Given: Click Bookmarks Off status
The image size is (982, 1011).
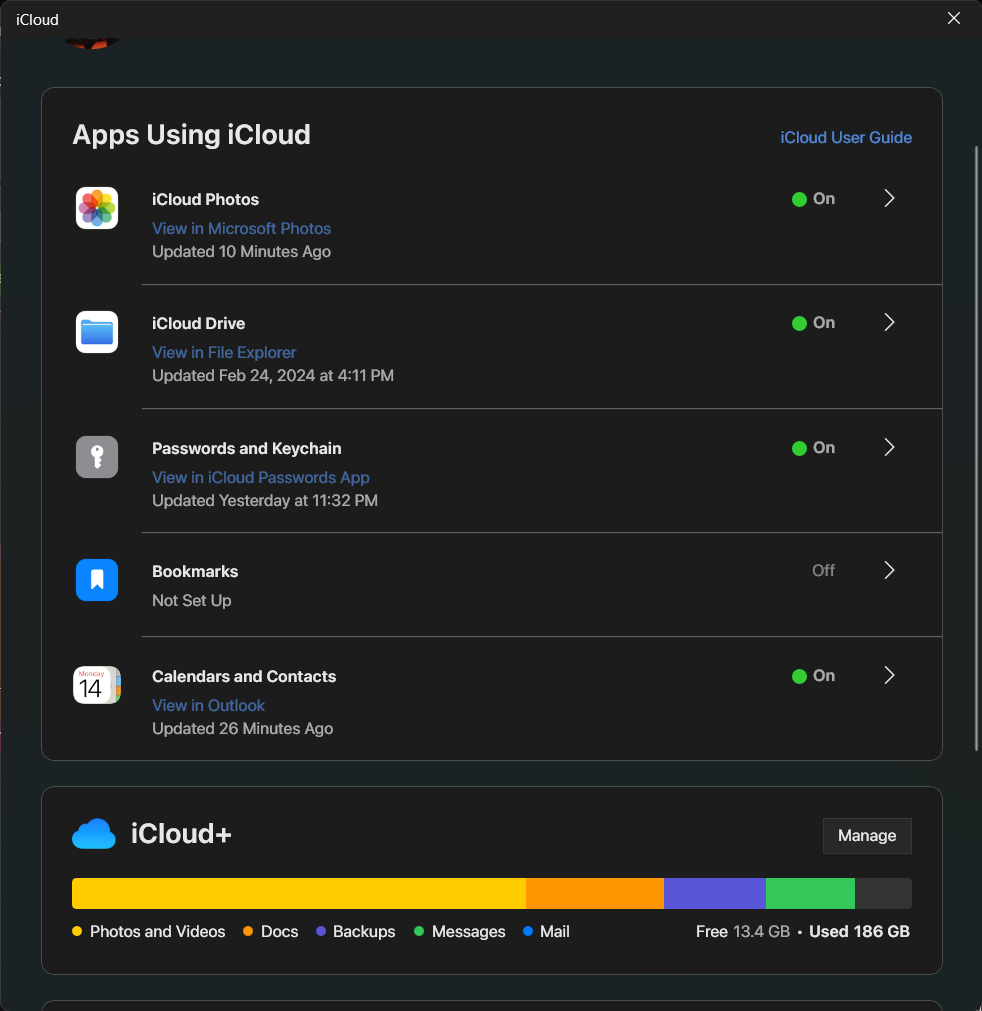Looking at the screenshot, I should click(823, 571).
